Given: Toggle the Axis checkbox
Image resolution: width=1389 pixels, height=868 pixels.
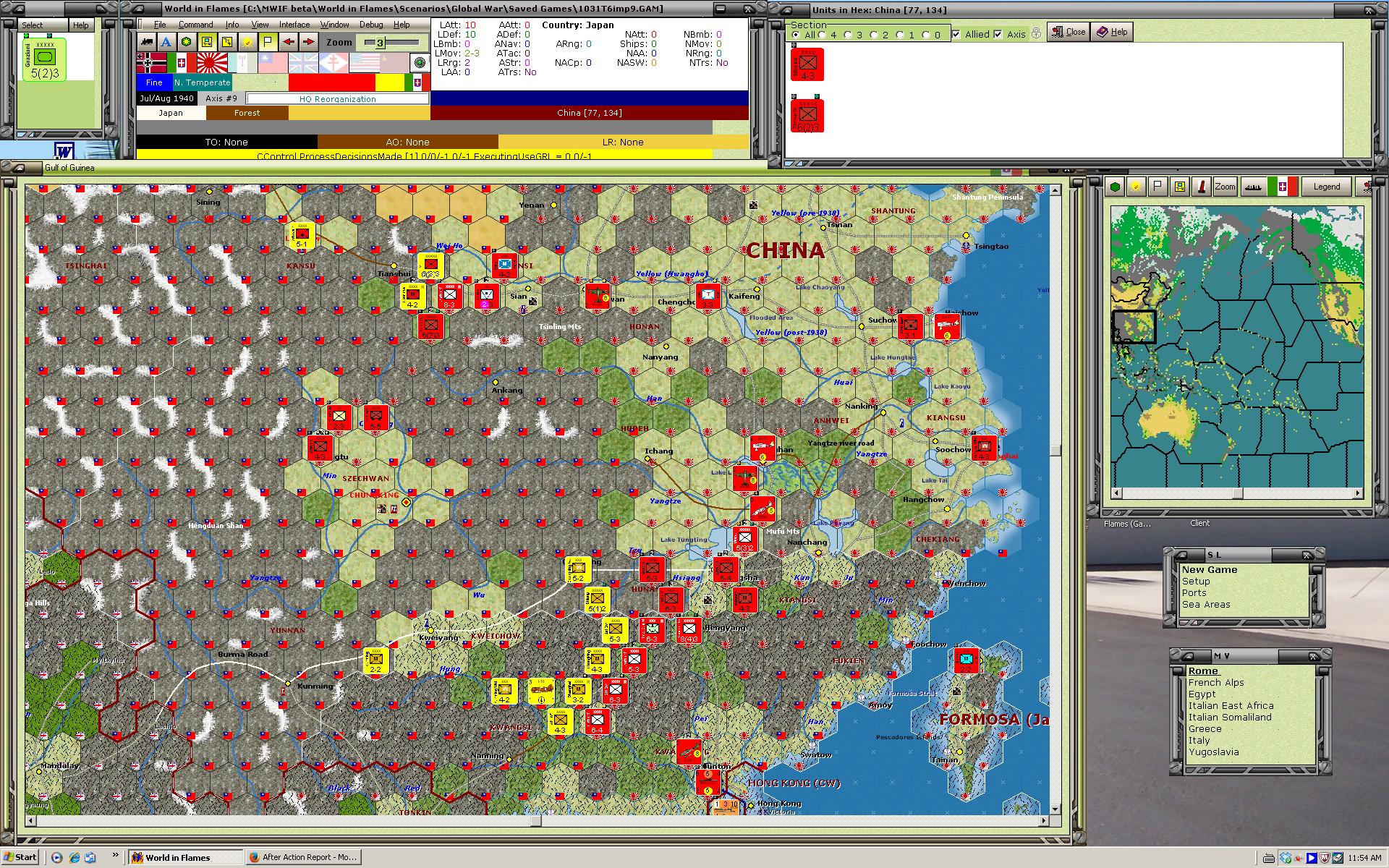Looking at the screenshot, I should [998, 34].
